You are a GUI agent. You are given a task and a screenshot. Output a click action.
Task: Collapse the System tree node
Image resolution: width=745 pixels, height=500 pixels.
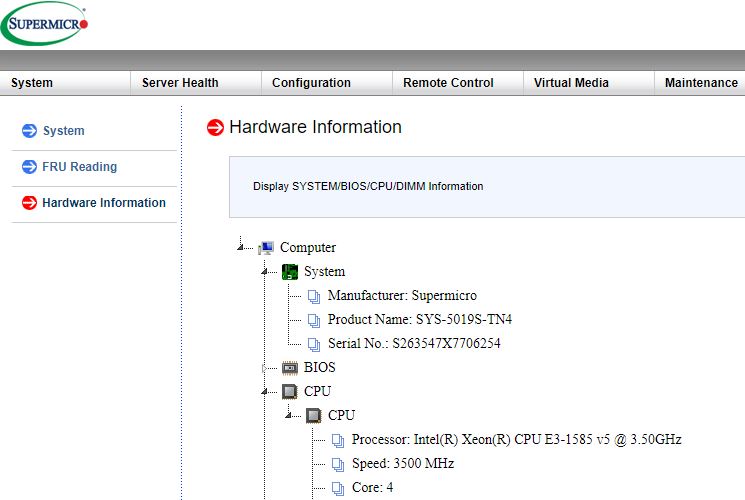click(265, 271)
